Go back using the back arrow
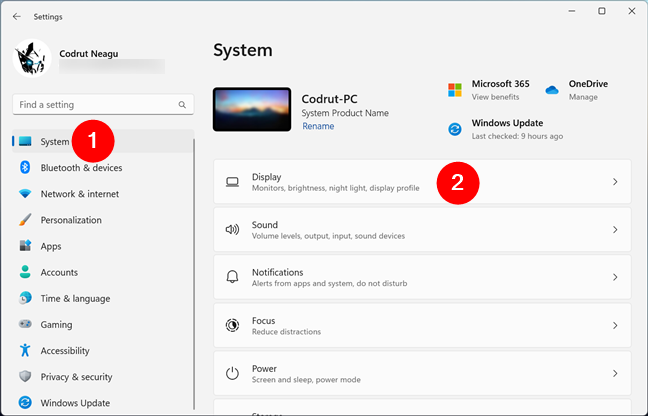The width and height of the screenshot is (648, 416). (x=17, y=16)
